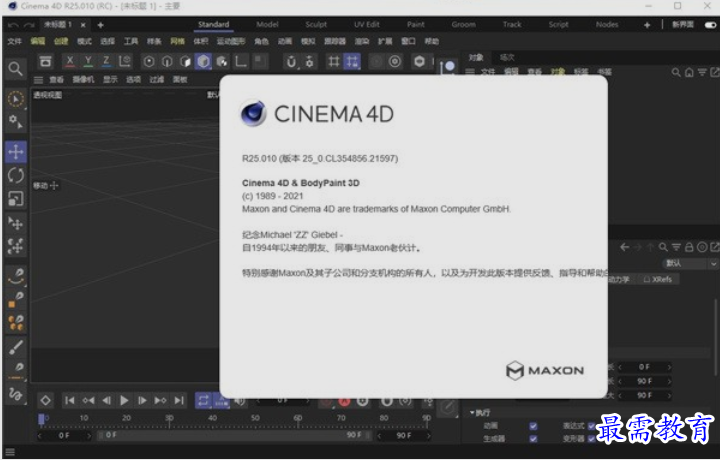This screenshot has width=720, height=460.
Task: Click the highlighted locked workplane icon
Action: (352, 62)
